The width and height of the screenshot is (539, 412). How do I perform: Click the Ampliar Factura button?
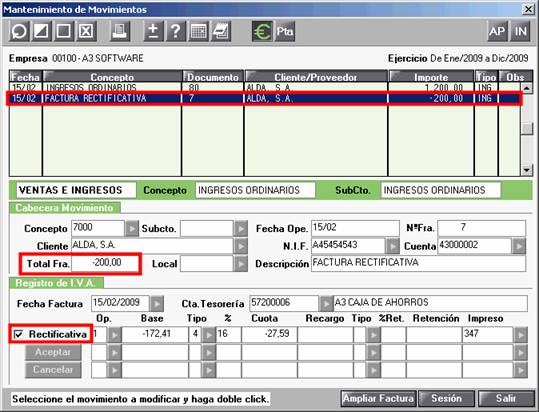(x=378, y=399)
